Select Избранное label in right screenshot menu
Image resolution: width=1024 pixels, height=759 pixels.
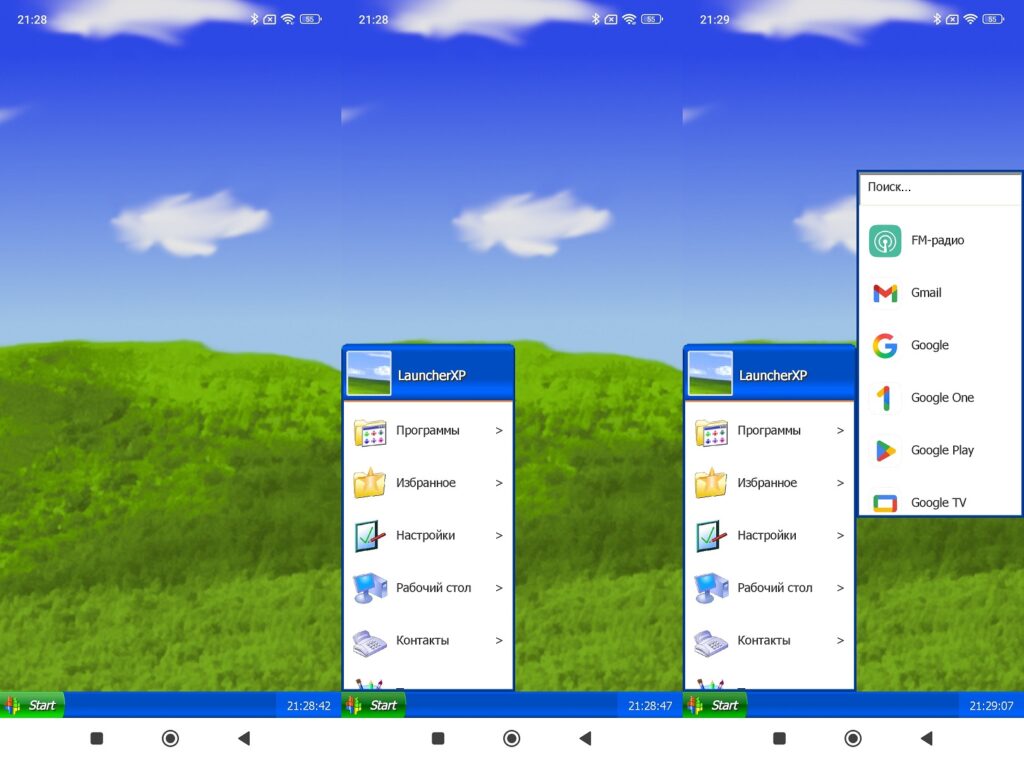767,483
